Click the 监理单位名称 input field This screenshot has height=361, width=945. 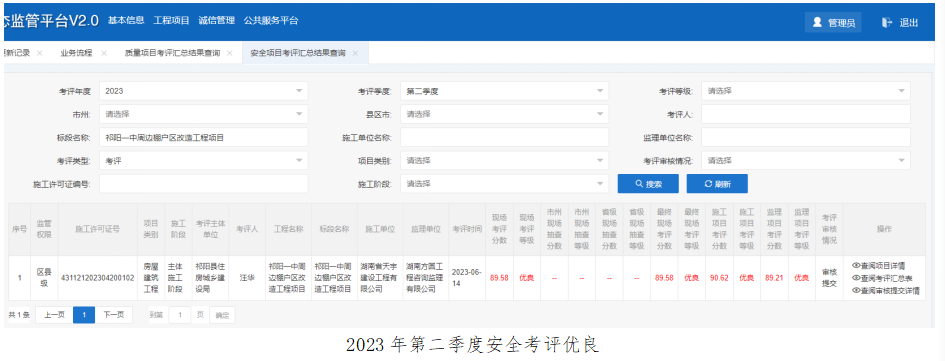tap(806, 137)
